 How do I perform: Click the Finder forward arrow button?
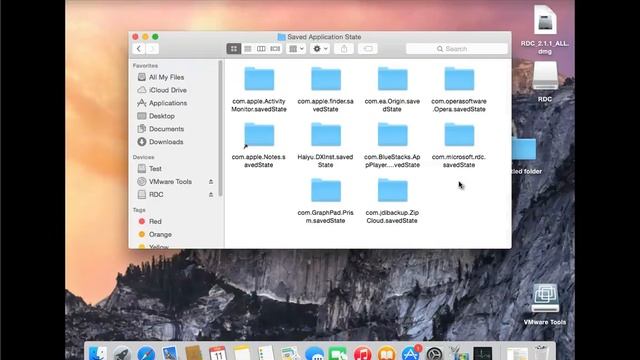coord(152,49)
